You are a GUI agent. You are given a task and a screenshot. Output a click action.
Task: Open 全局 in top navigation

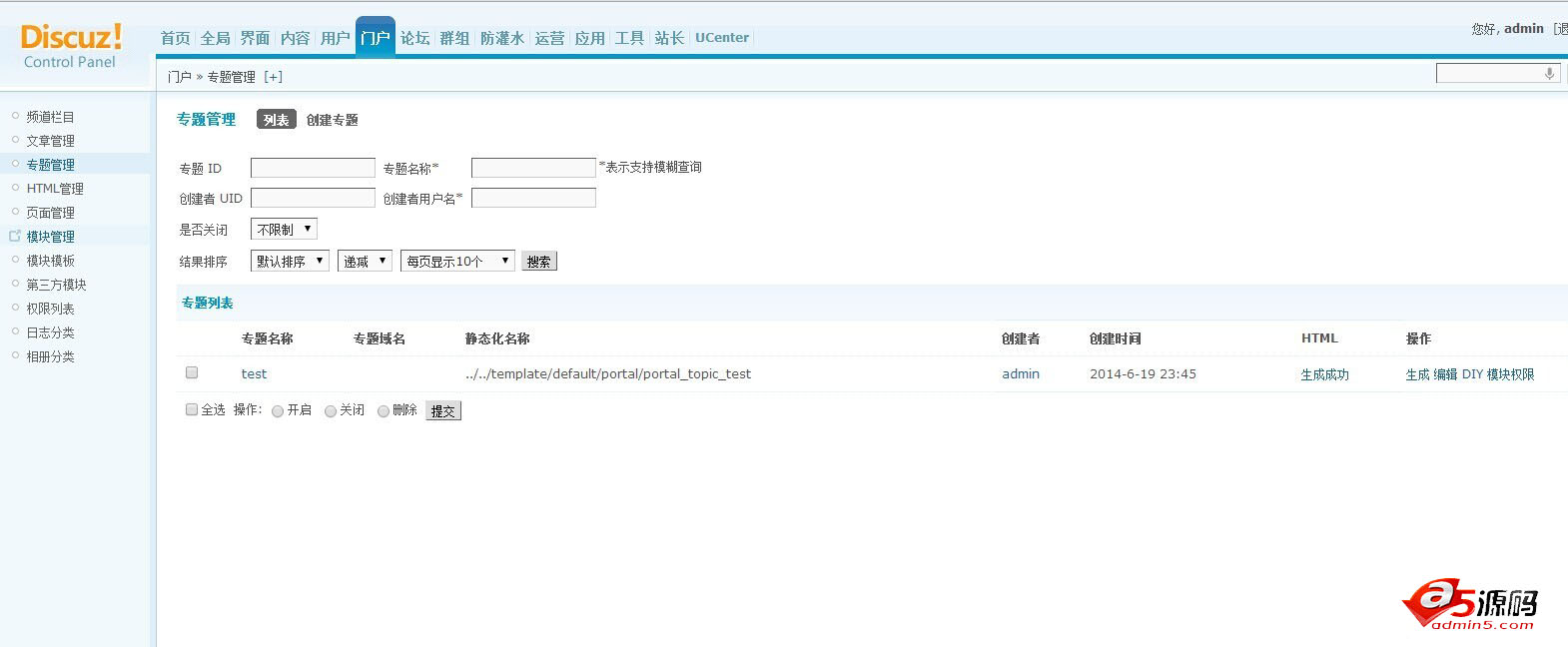[215, 38]
